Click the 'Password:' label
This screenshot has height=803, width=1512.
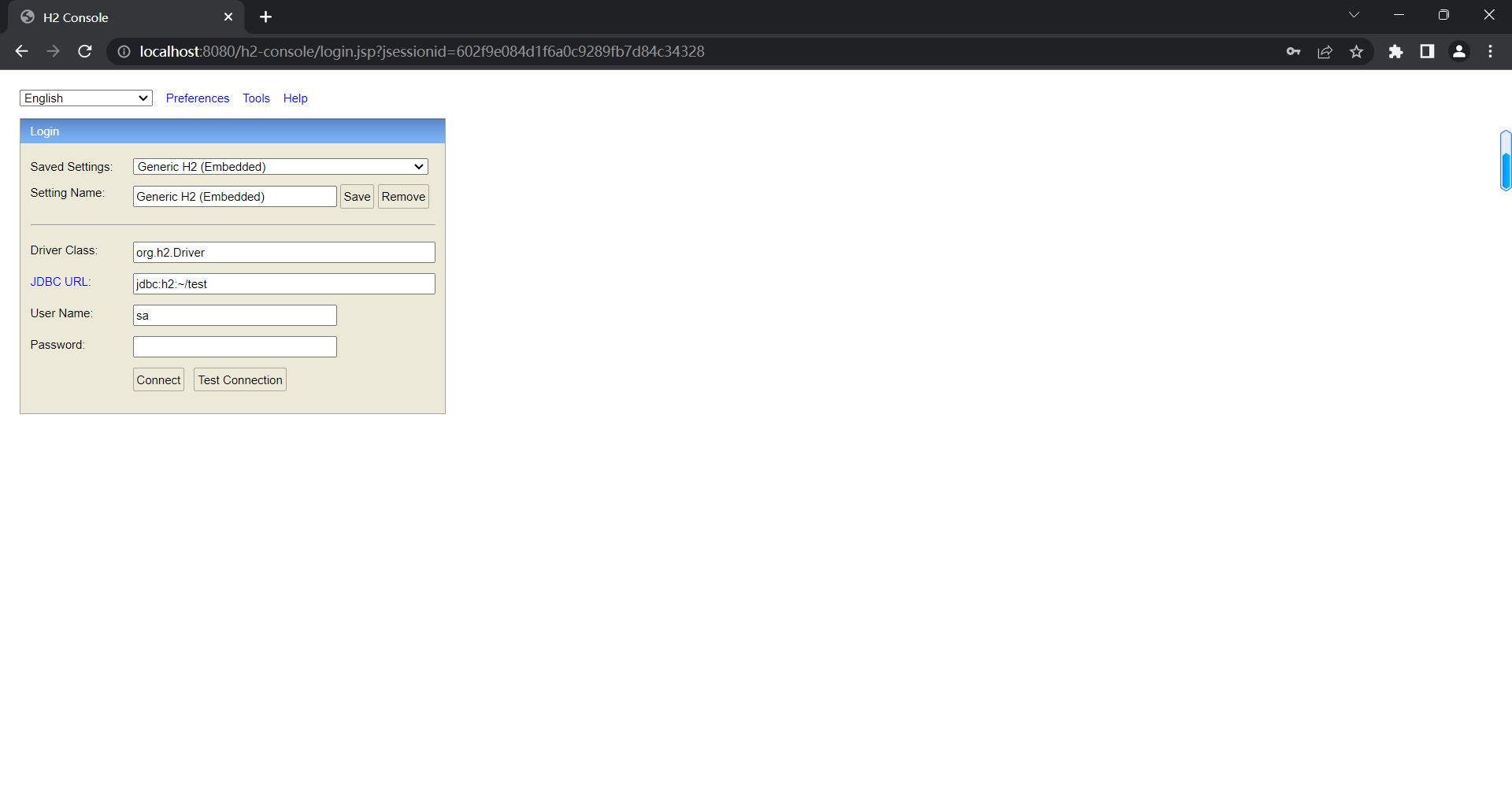click(57, 344)
